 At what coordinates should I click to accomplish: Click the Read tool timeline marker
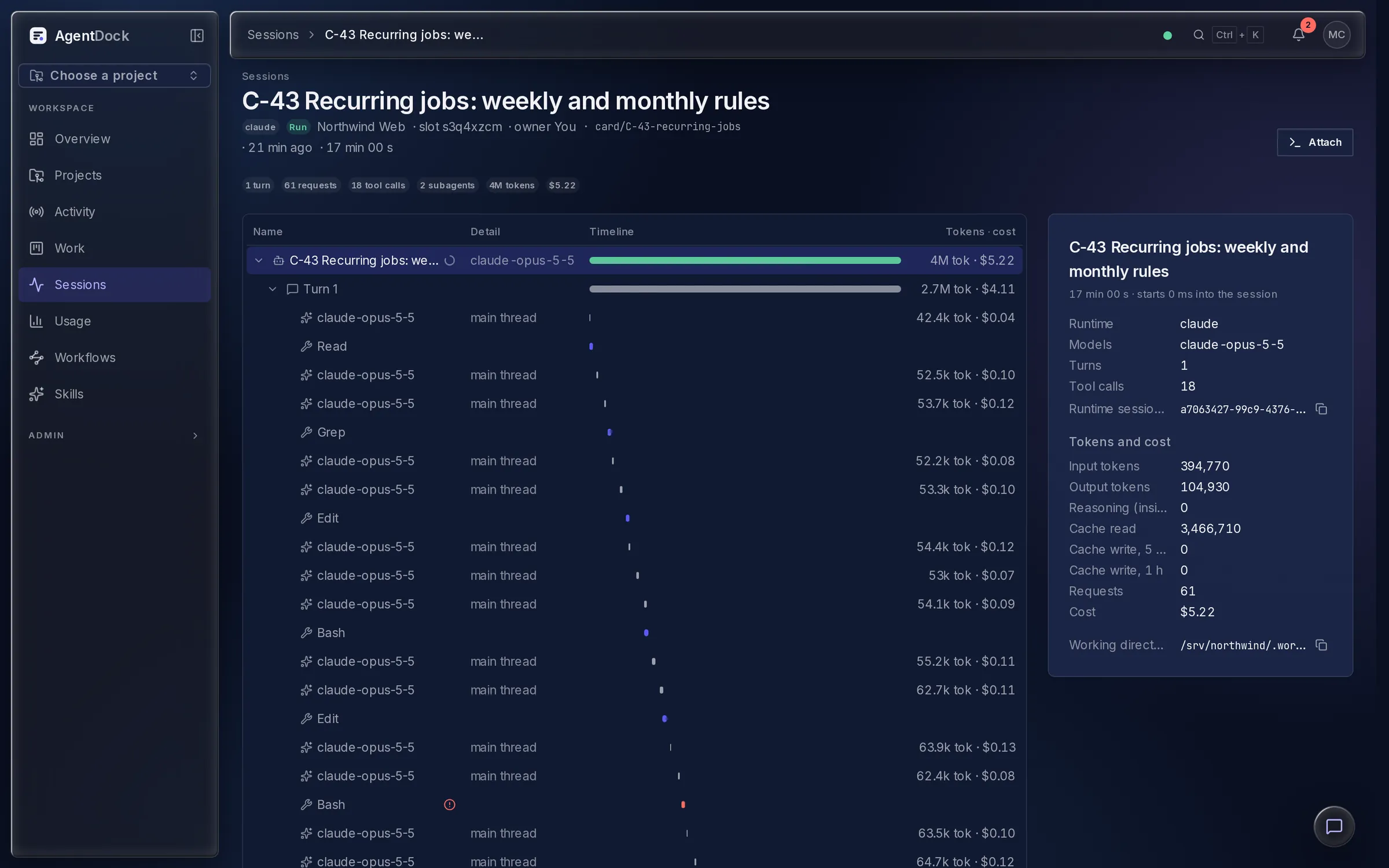(x=591, y=346)
